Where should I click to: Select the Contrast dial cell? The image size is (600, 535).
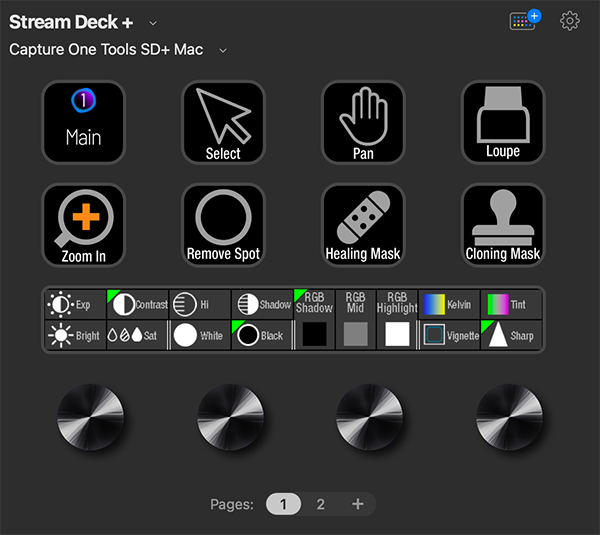coord(138,305)
